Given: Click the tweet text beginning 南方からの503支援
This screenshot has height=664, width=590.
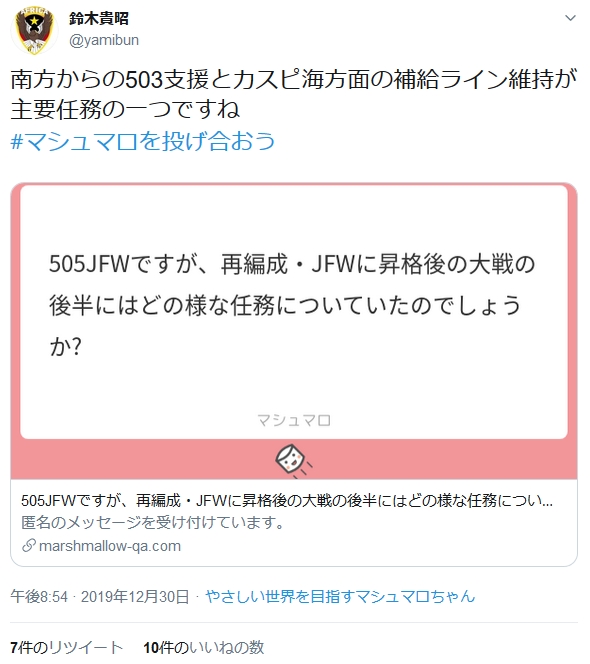Looking at the screenshot, I should click(x=294, y=94).
